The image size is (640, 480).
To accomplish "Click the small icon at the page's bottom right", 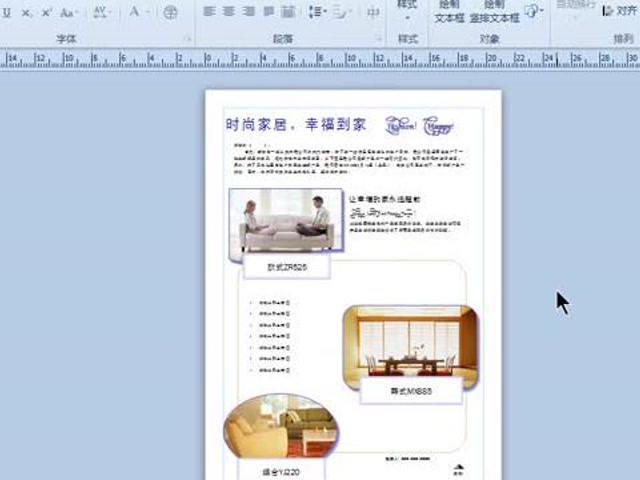I will pyautogui.click(x=458, y=469).
